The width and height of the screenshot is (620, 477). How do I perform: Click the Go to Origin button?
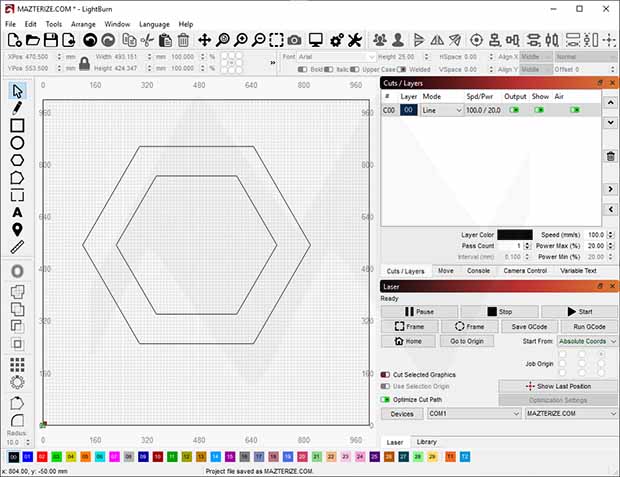tap(467, 341)
